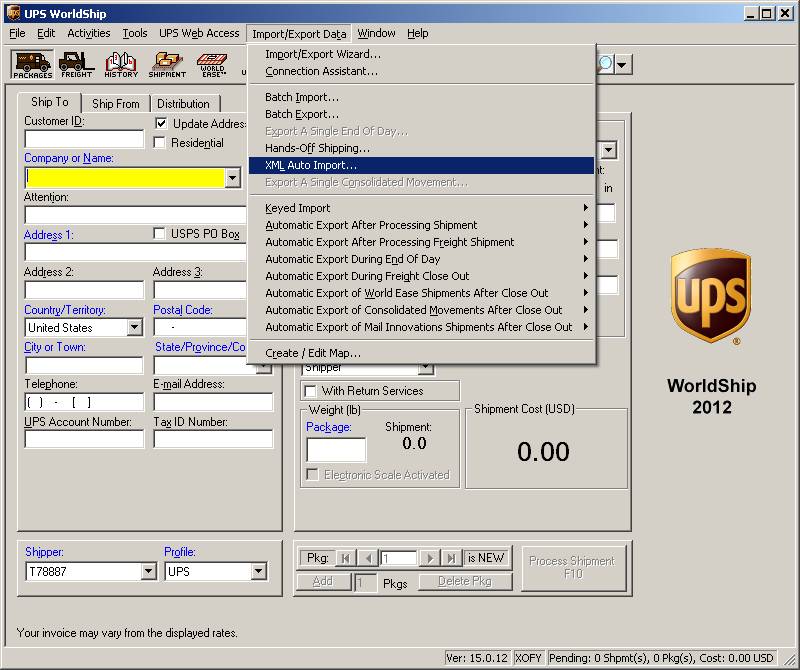Switch to the Ship From tab

click(x=116, y=104)
